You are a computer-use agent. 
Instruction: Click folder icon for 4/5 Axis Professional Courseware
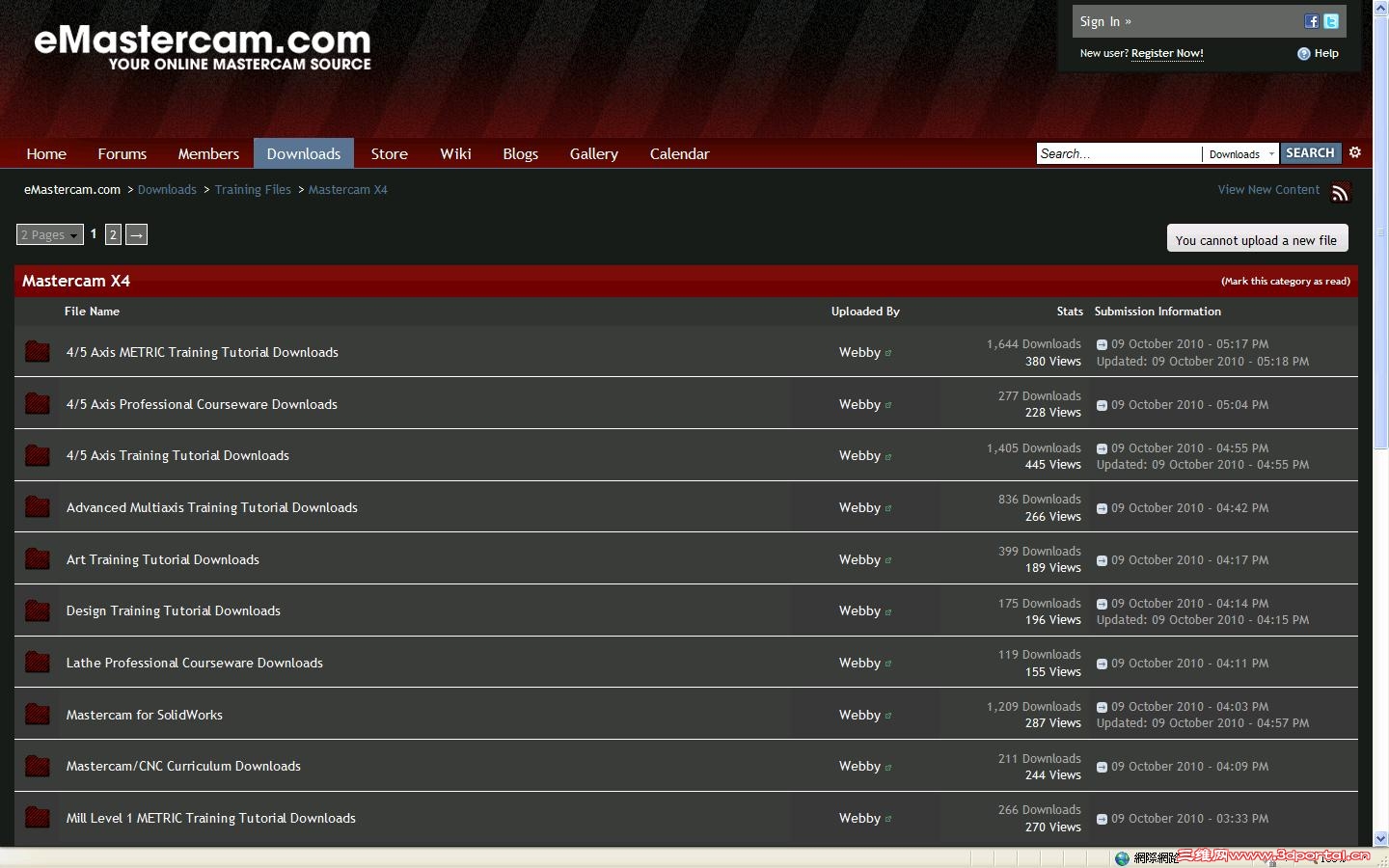(x=38, y=403)
